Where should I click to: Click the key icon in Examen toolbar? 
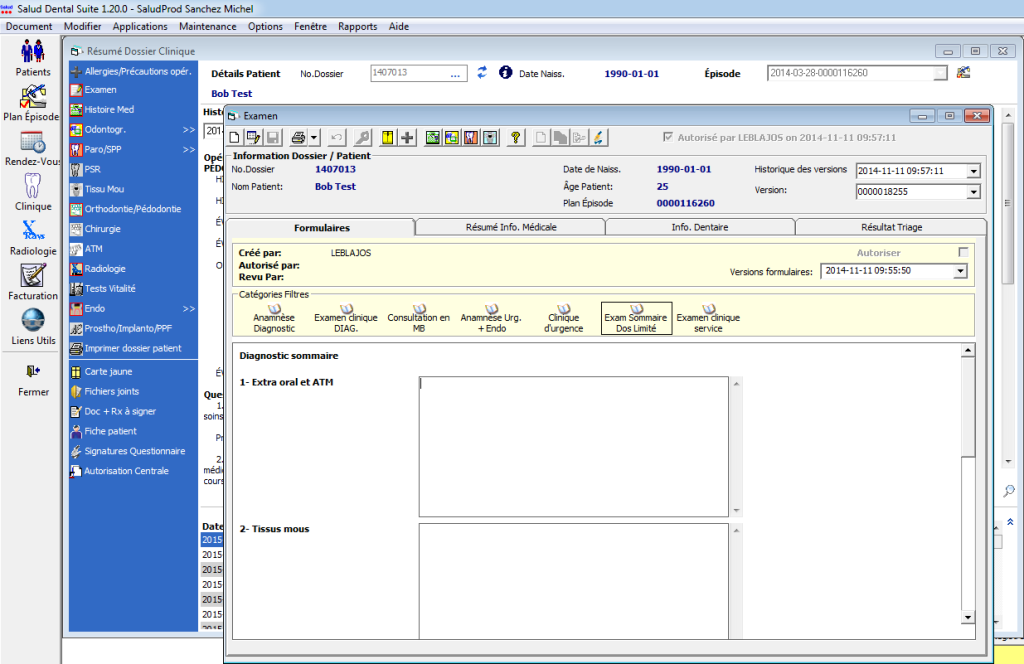pos(362,138)
